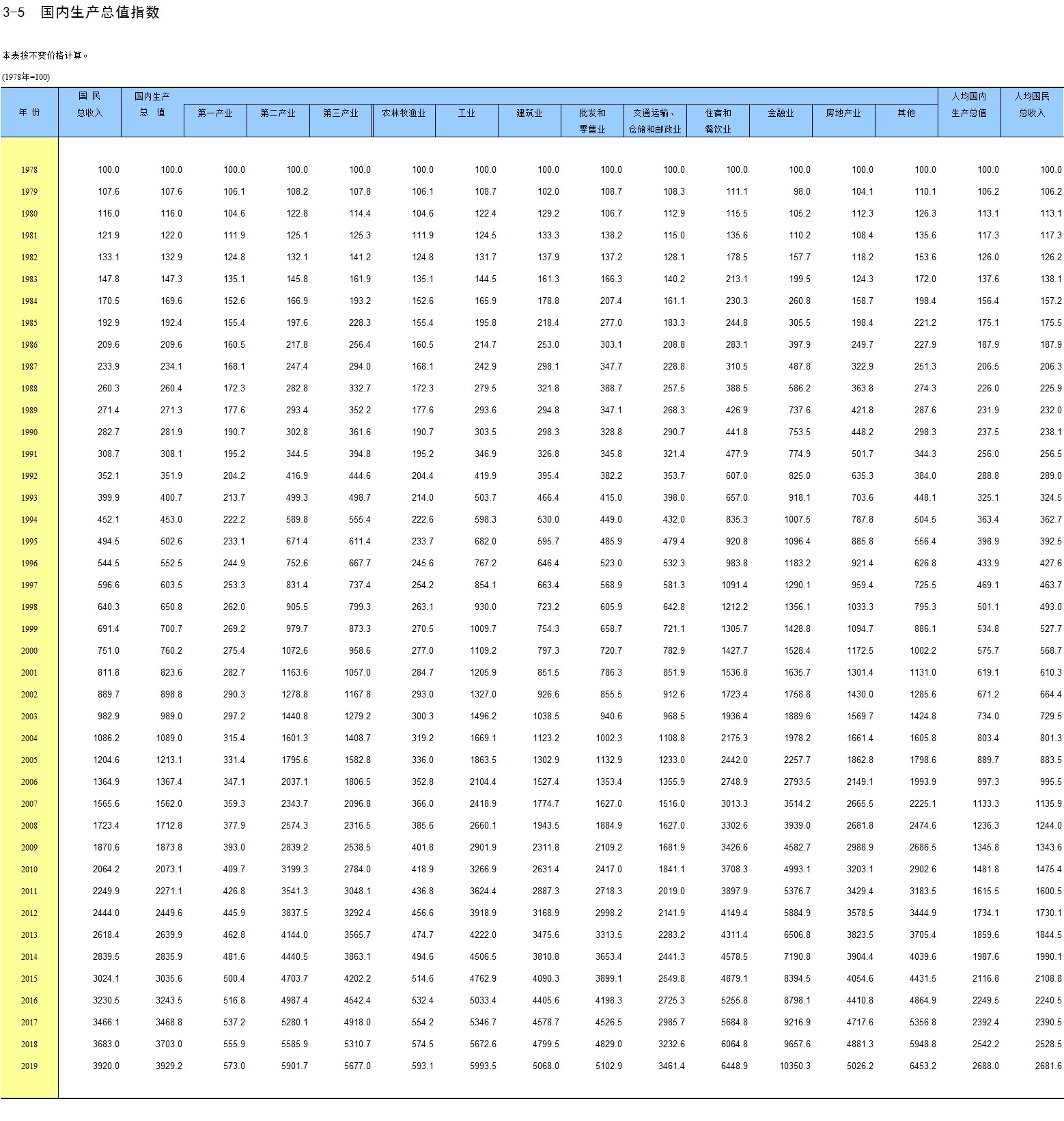This screenshot has width=1064, height=1121.
Task: Click the 1999 工业 value 1009.7
Action: pyautogui.click(x=484, y=629)
